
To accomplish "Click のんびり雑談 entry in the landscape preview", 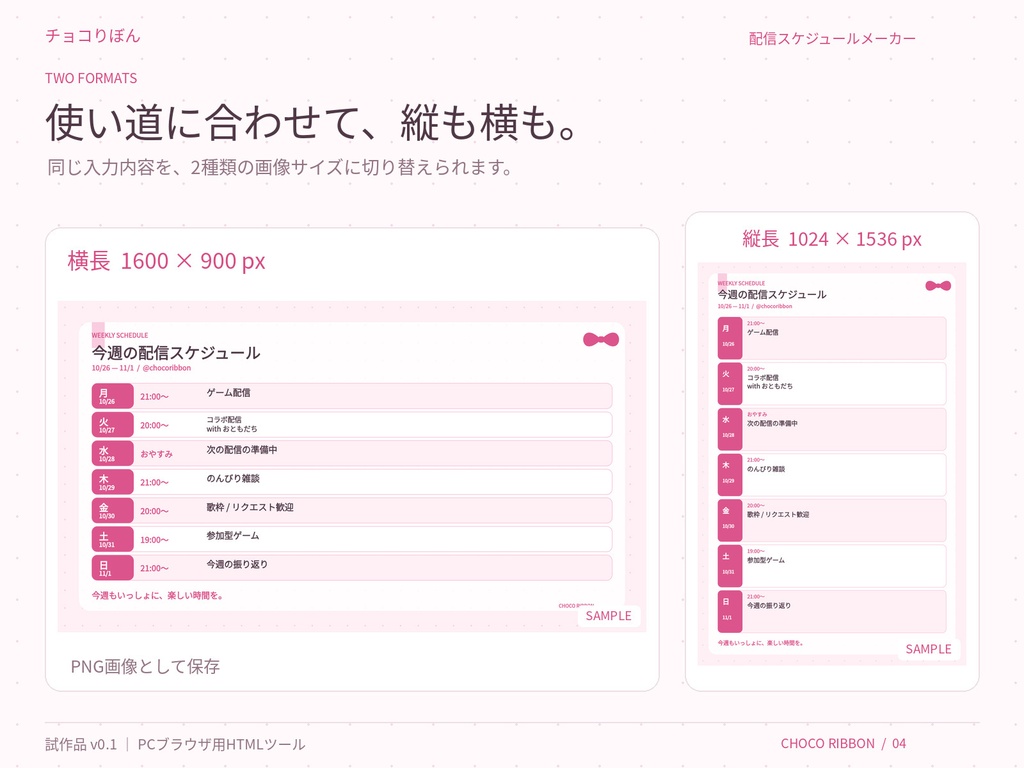I will pos(233,479).
